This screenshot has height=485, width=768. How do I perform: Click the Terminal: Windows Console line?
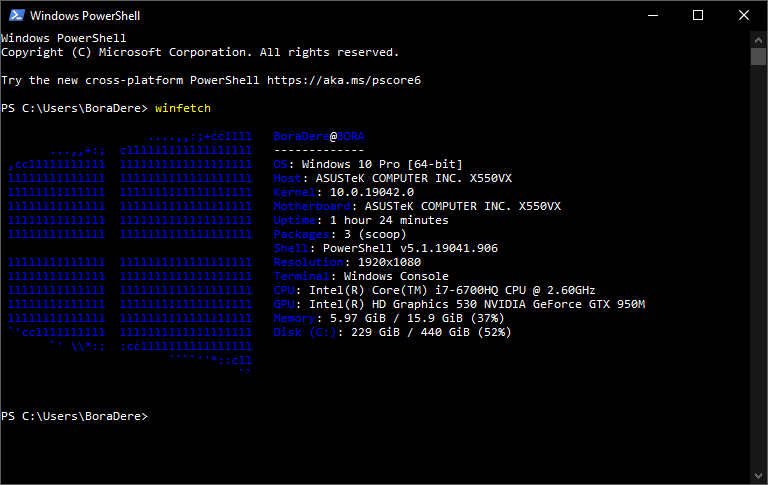pyautogui.click(x=361, y=276)
